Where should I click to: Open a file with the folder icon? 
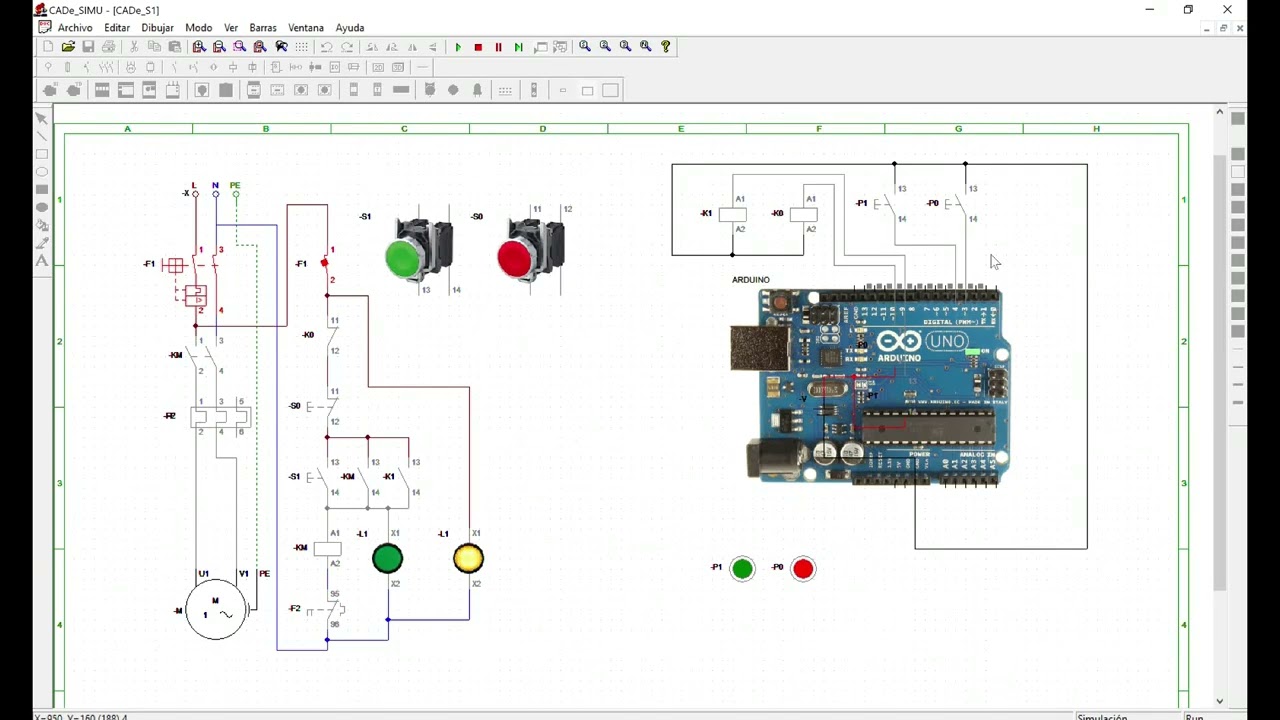68,47
